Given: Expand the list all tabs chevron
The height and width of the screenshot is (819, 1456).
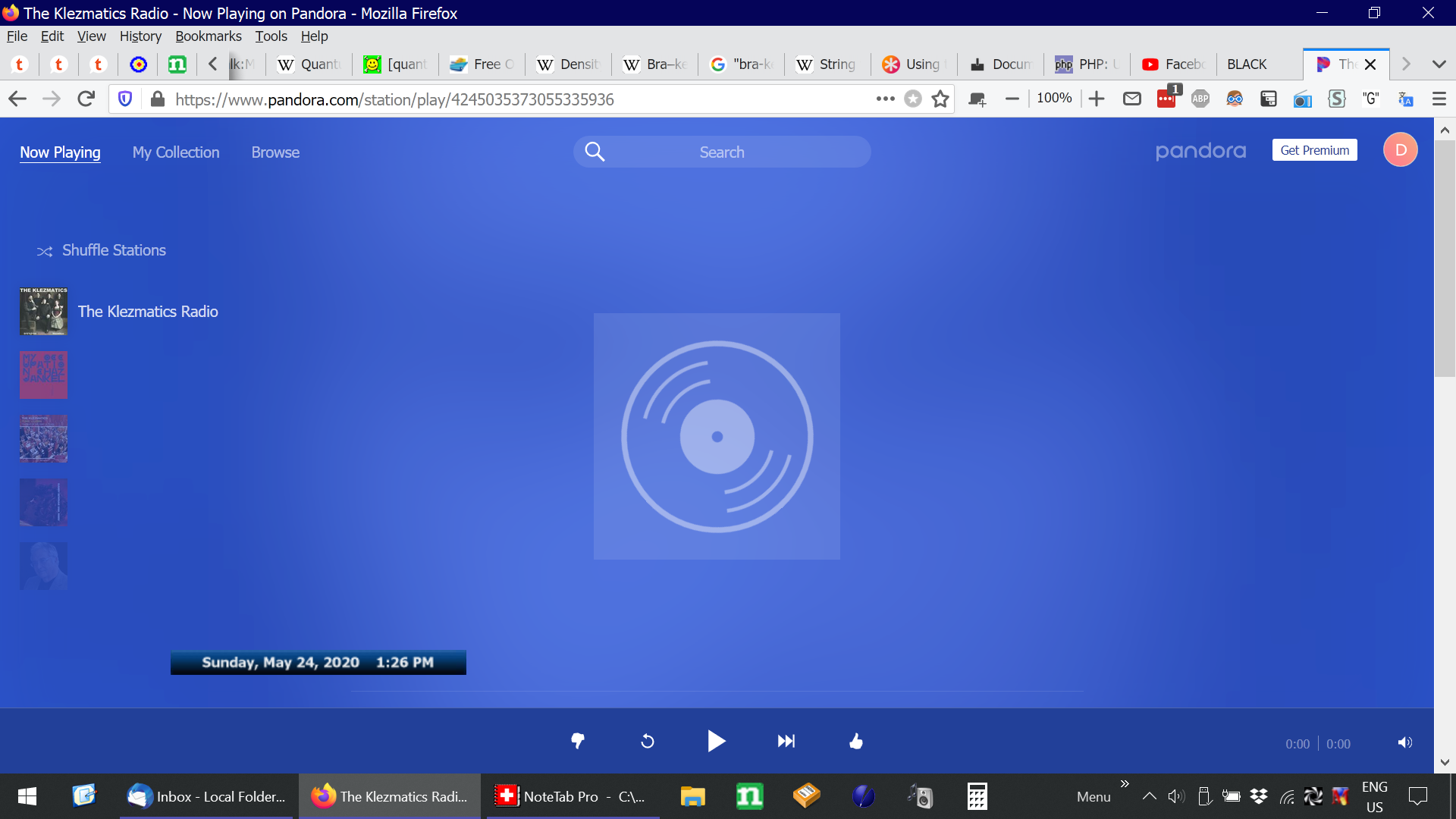Looking at the screenshot, I should (1439, 64).
